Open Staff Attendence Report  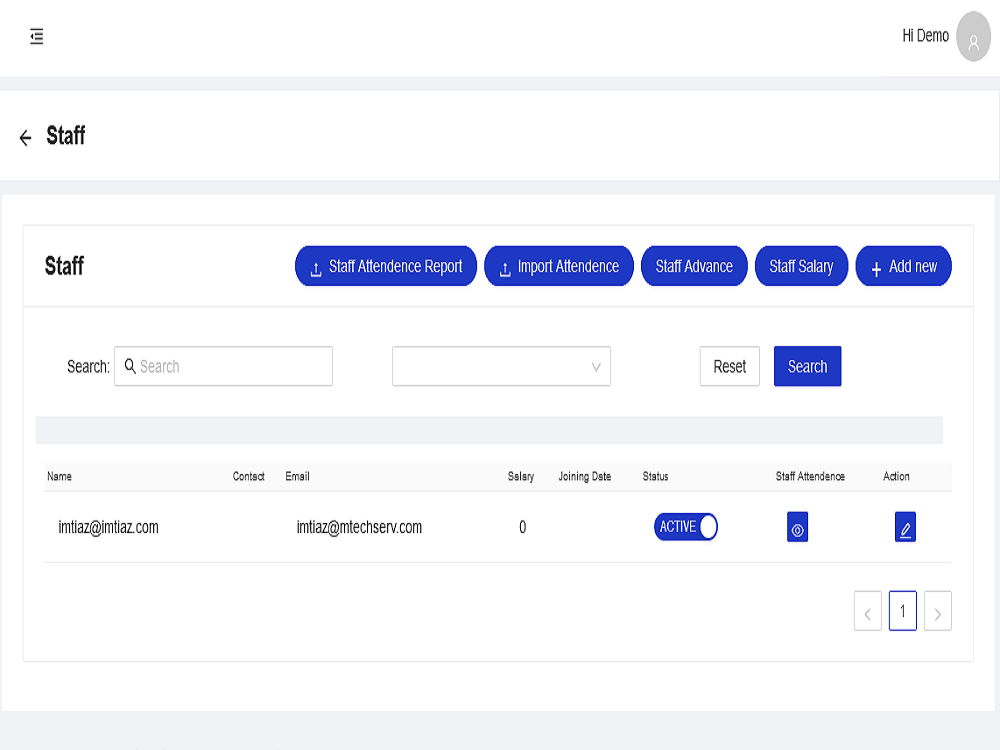(x=386, y=266)
